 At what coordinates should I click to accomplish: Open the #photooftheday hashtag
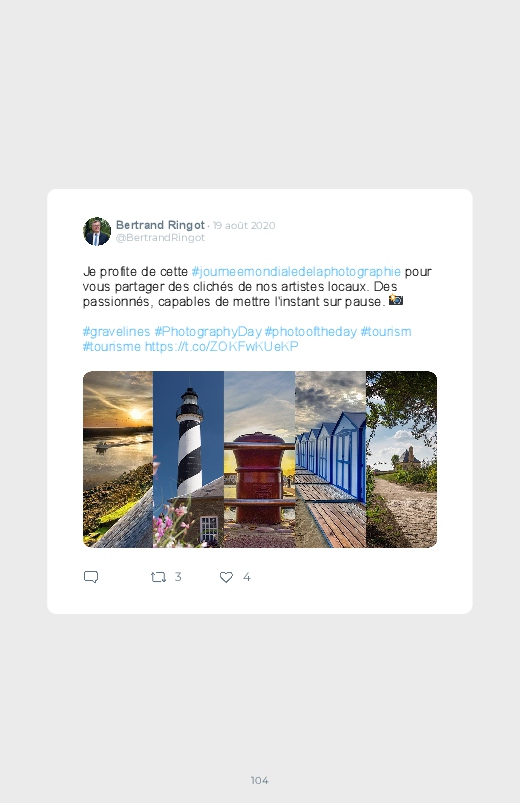click(x=310, y=332)
